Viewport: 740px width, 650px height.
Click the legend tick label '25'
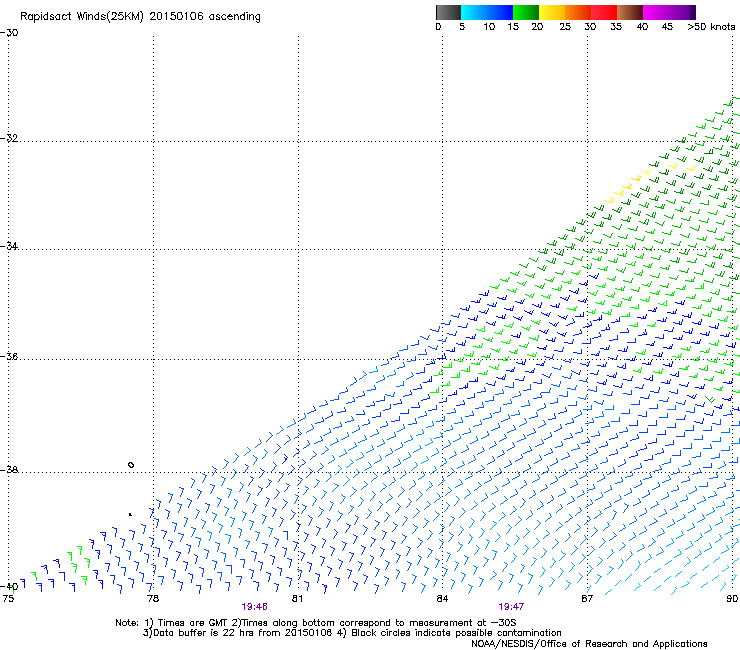pos(565,27)
